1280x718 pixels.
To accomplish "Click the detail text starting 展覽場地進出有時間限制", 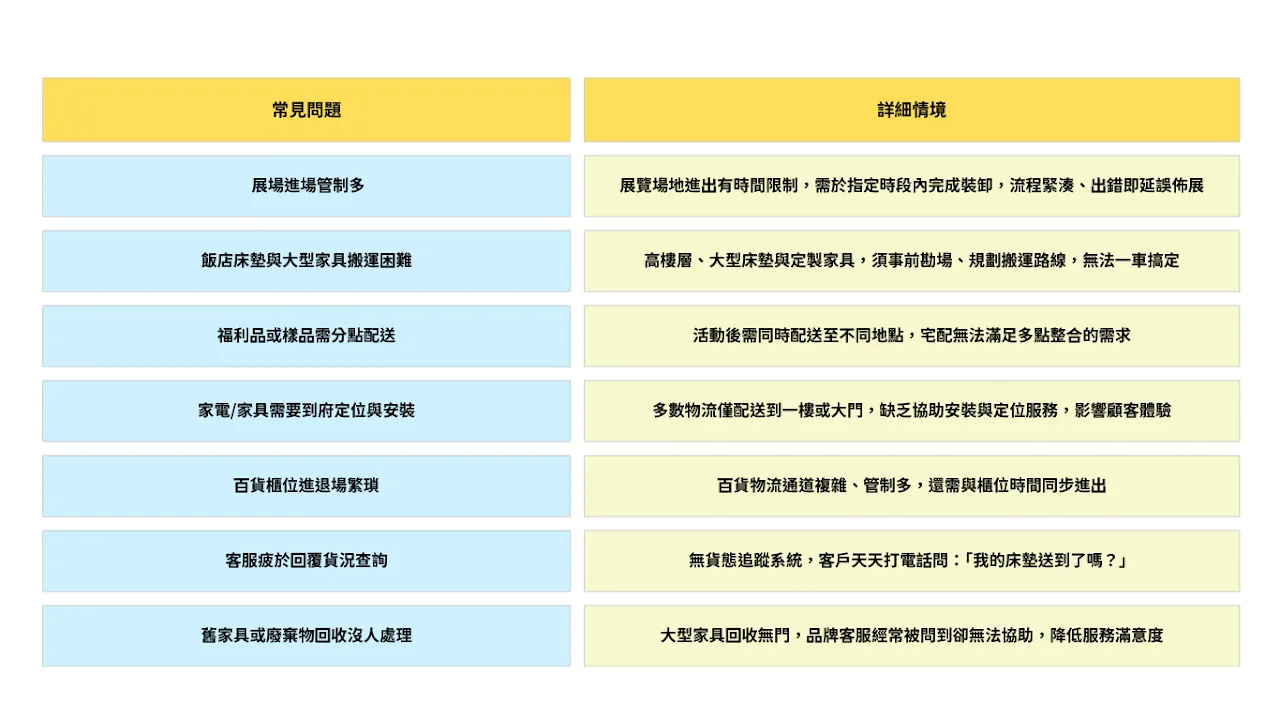I will (x=912, y=186).
